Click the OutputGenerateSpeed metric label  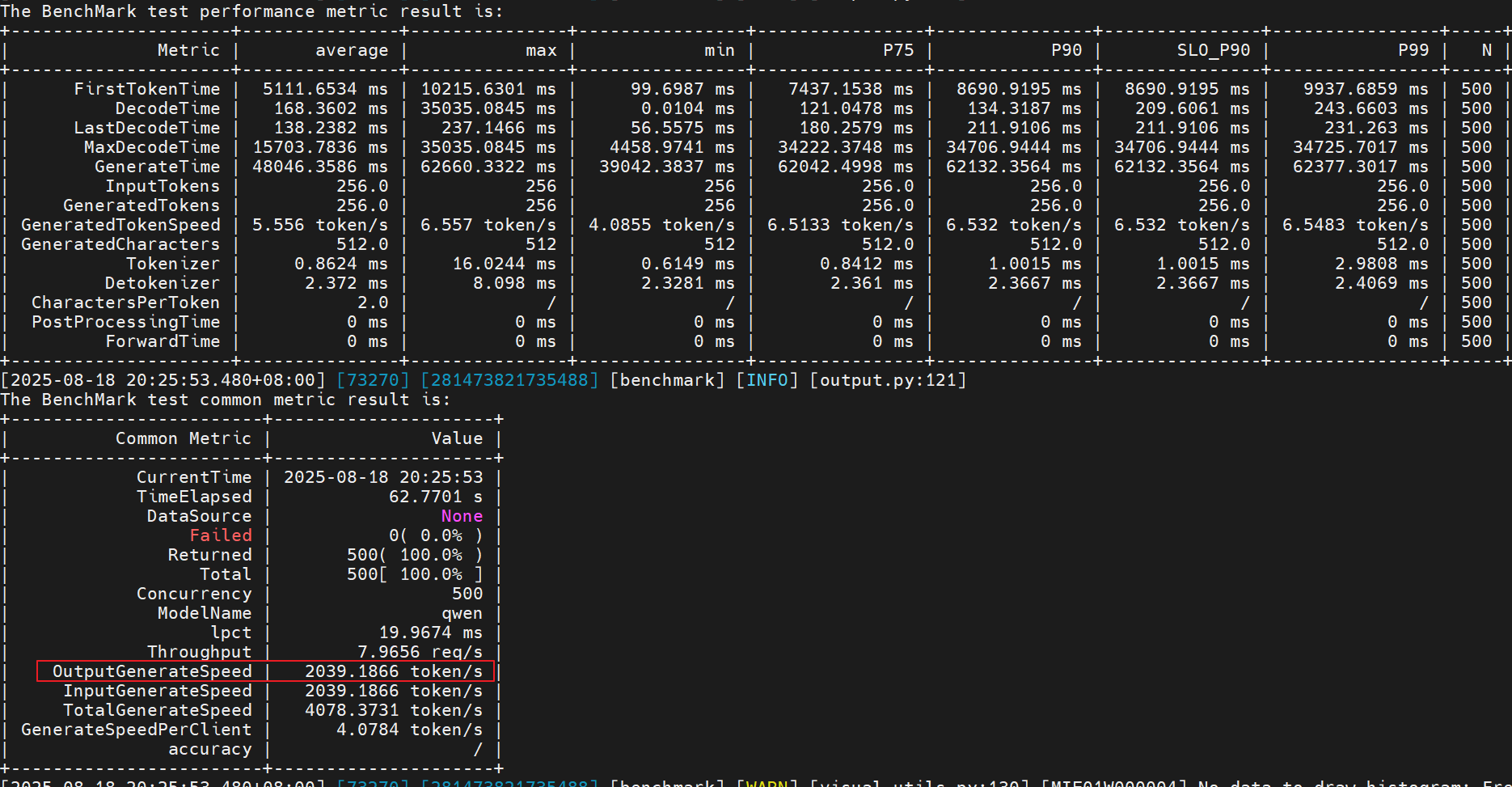tap(152, 671)
